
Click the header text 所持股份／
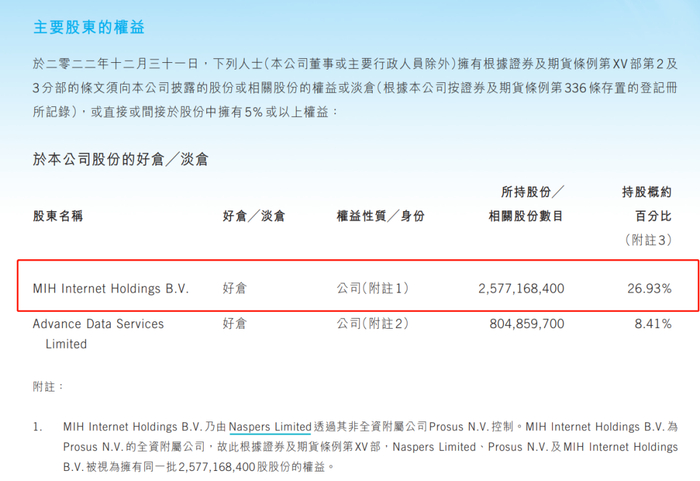(x=532, y=192)
